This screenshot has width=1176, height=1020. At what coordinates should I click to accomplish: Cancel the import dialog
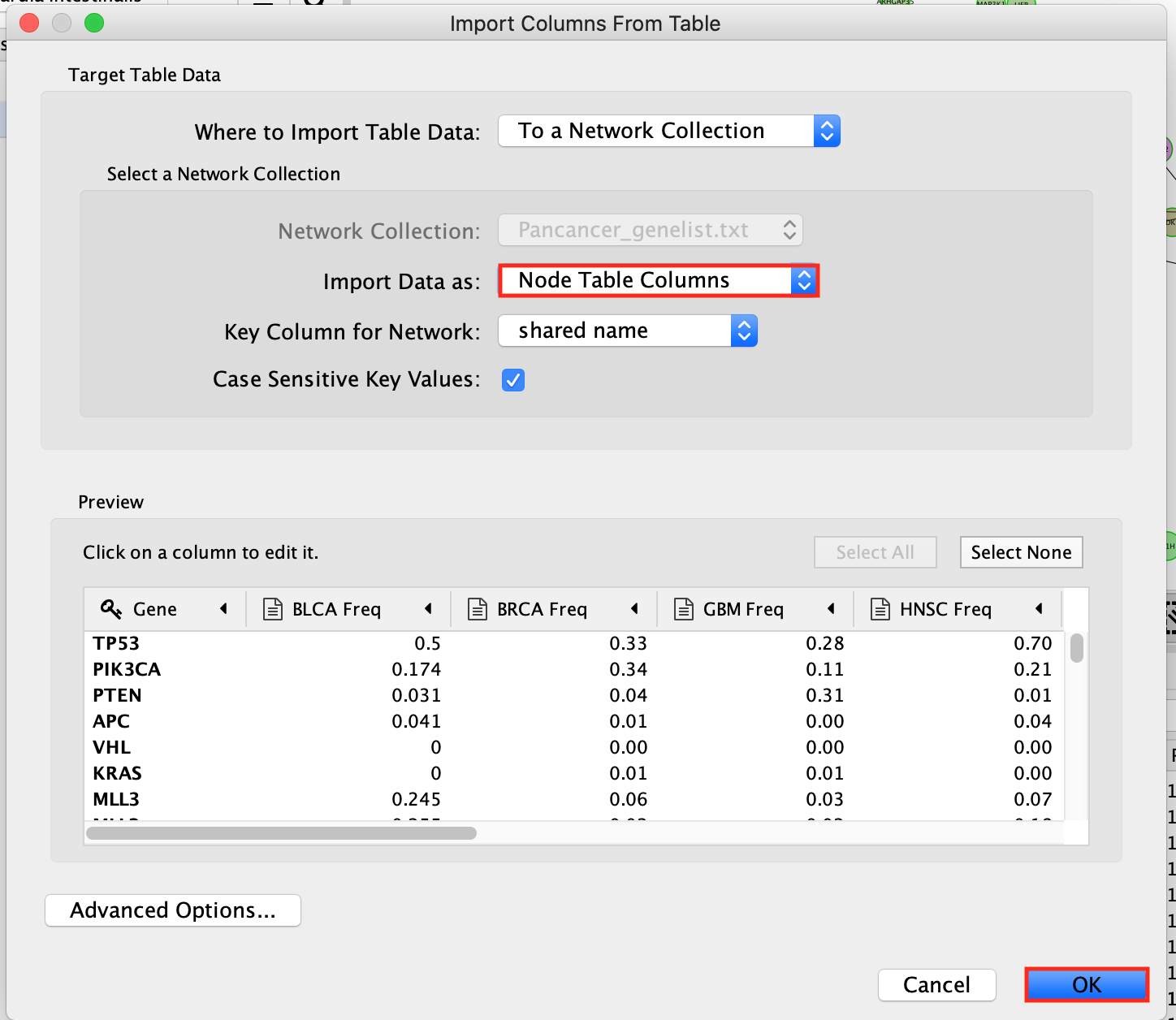936,985
